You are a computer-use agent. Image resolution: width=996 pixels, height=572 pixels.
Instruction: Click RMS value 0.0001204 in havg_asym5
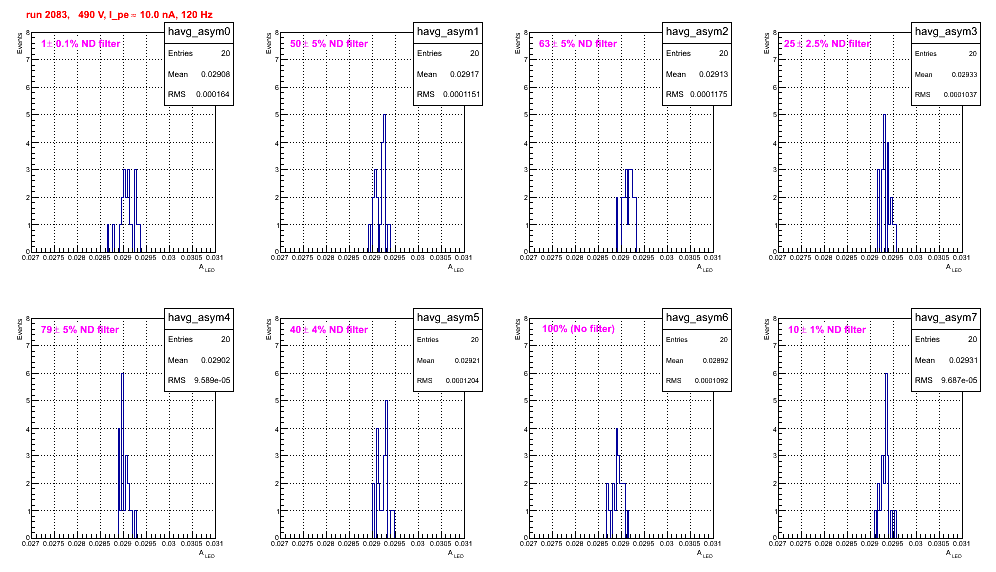[x=462, y=381]
